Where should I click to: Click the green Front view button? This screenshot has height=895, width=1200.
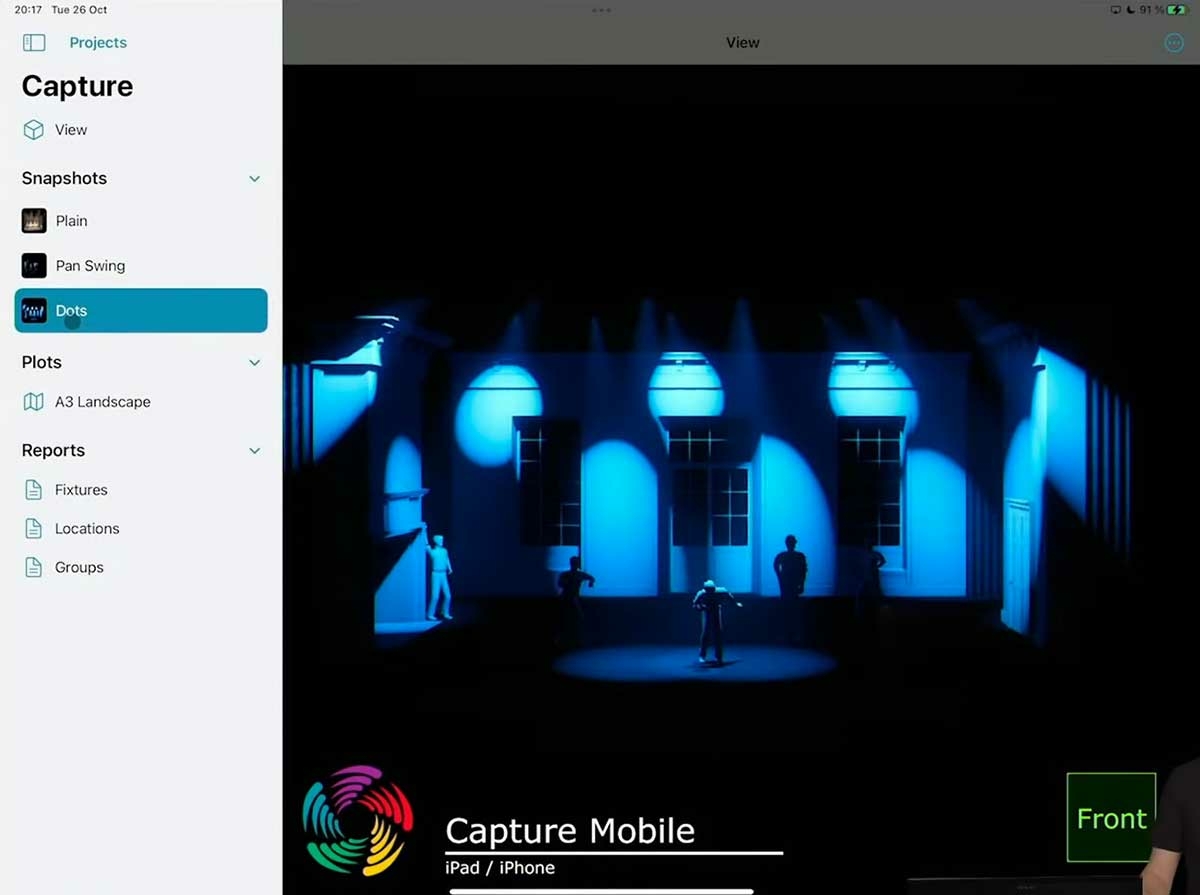(x=1110, y=818)
